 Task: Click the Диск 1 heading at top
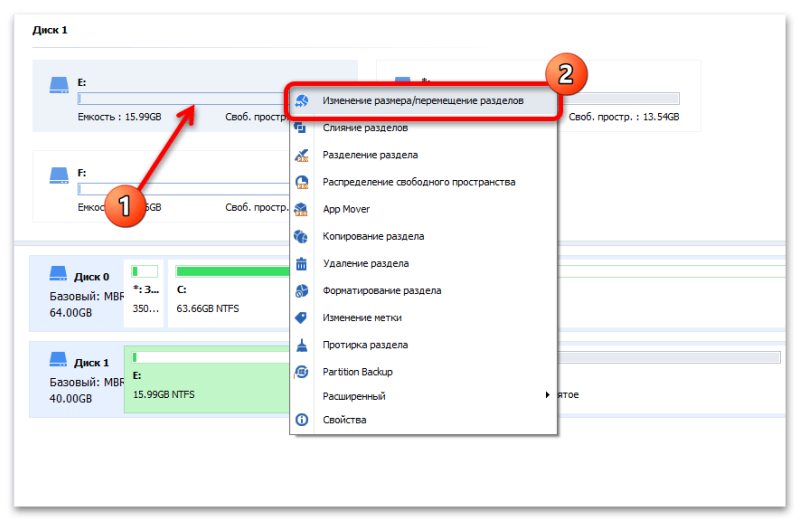(x=49, y=30)
